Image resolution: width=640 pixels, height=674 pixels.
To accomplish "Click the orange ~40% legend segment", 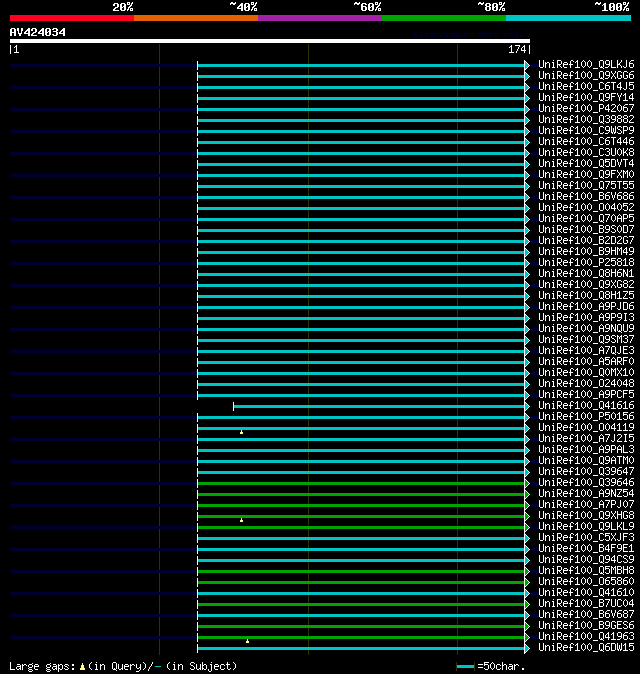I will tap(196, 18).
